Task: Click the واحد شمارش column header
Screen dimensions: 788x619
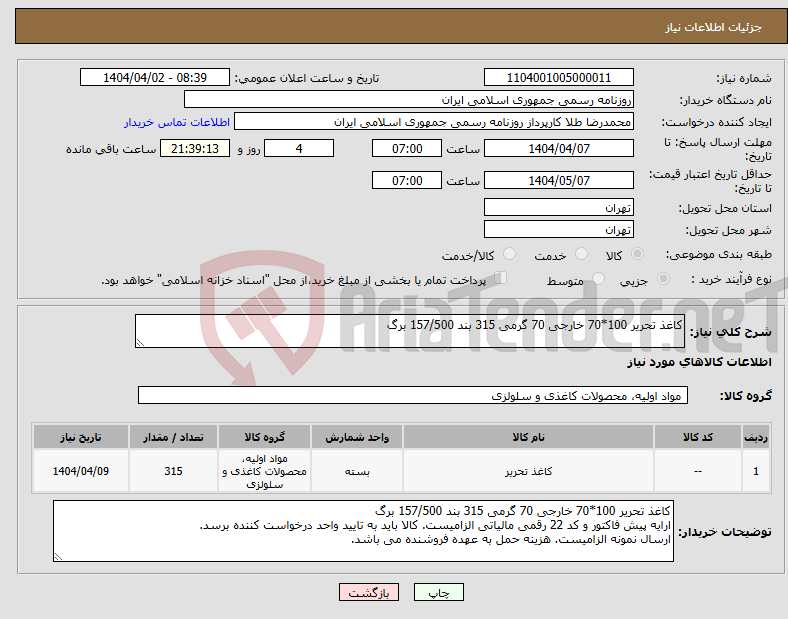Action: pyautogui.click(x=357, y=437)
